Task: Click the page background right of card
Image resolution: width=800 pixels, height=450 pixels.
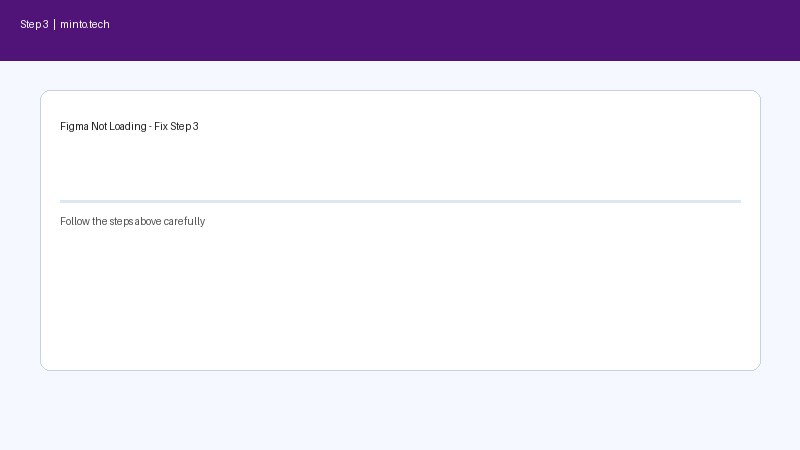Action: 780,230
